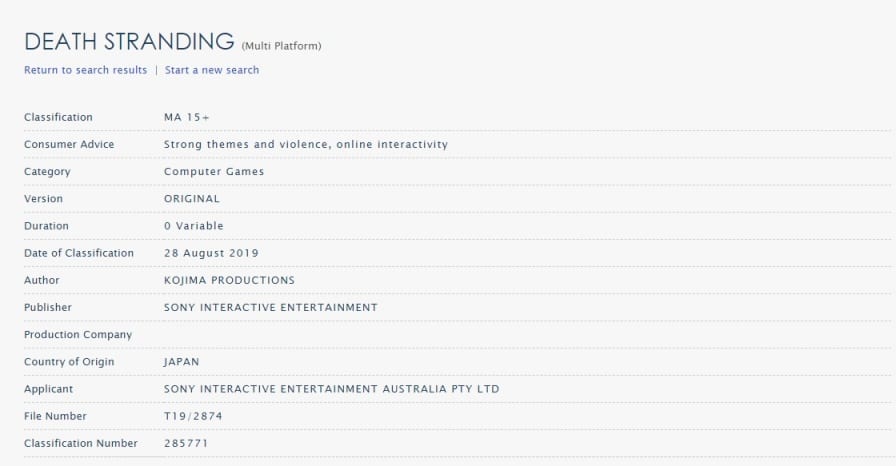
Task: Select JAPAN country of origin value
Action: coord(181,362)
